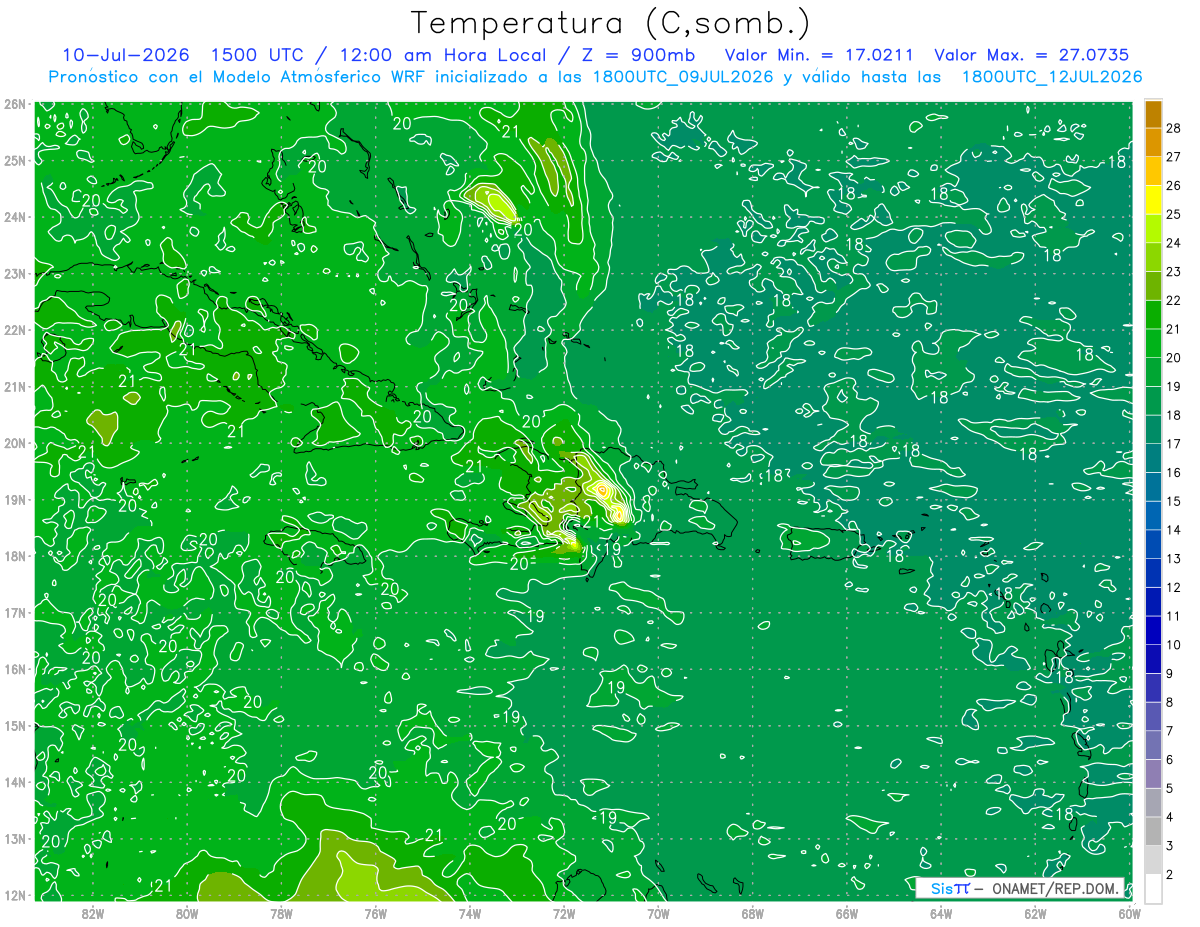Select 'Valor Min. = 17.0211' text
This screenshot has height=927, width=1200.
818,55
